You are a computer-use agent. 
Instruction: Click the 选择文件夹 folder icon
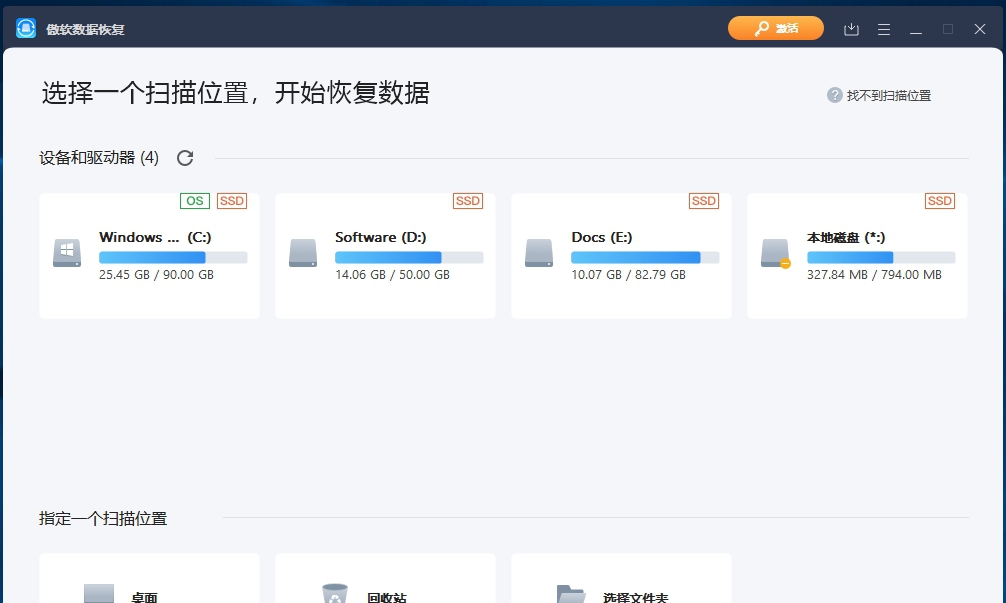(571, 591)
